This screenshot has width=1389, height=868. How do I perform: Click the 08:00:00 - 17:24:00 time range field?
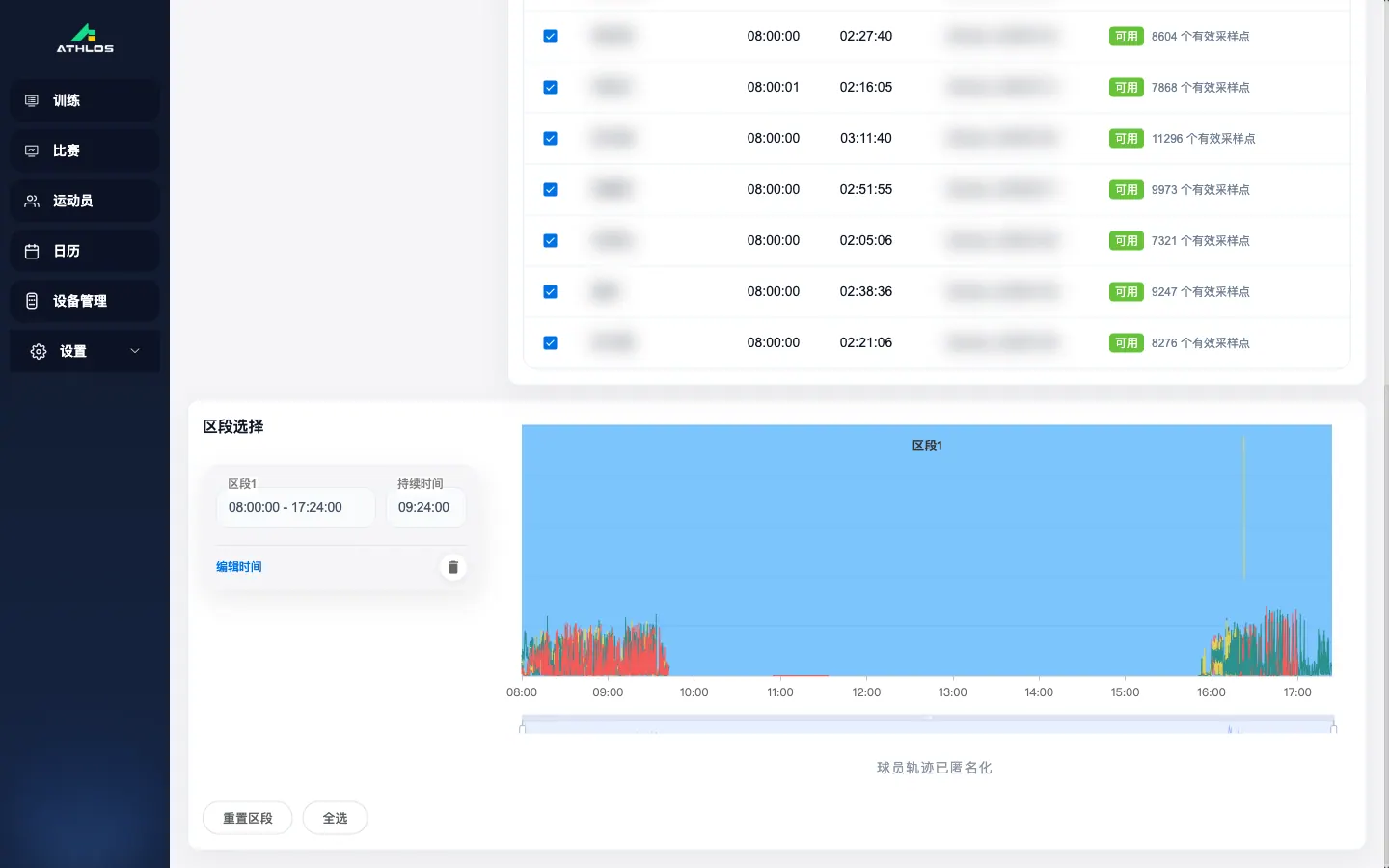pos(295,507)
